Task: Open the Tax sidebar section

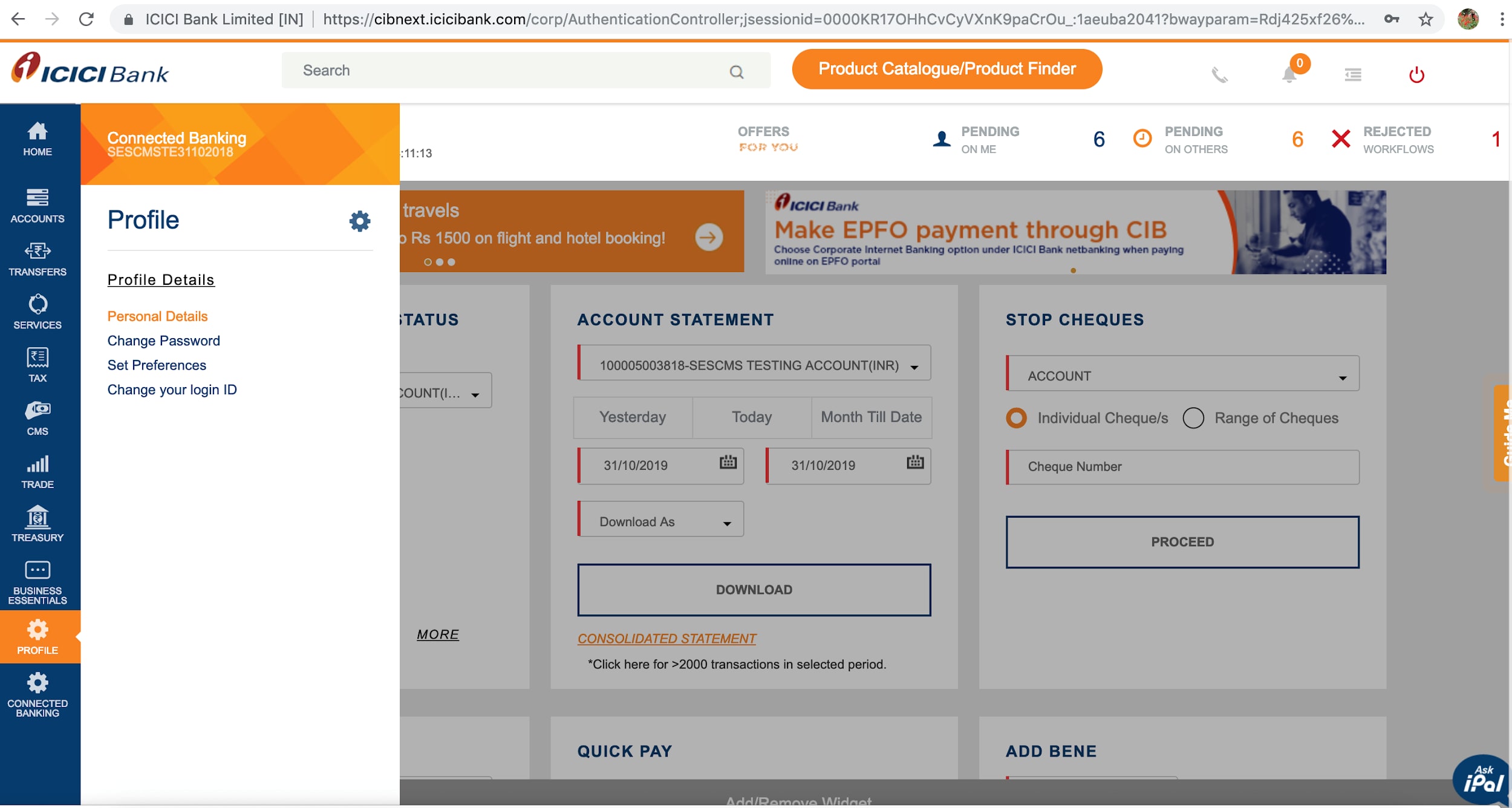Action: click(x=37, y=365)
